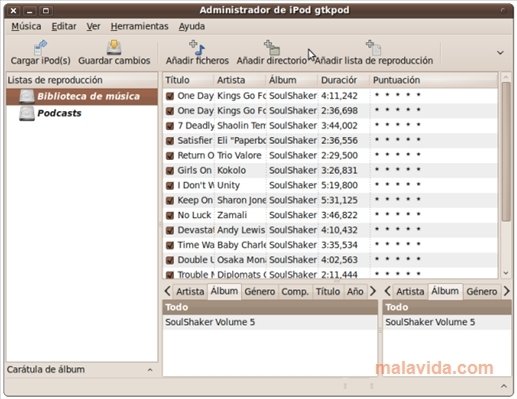Click the Sharon Jone artist cell
Screen dimensions: 517x399
pyautogui.click(x=241, y=200)
